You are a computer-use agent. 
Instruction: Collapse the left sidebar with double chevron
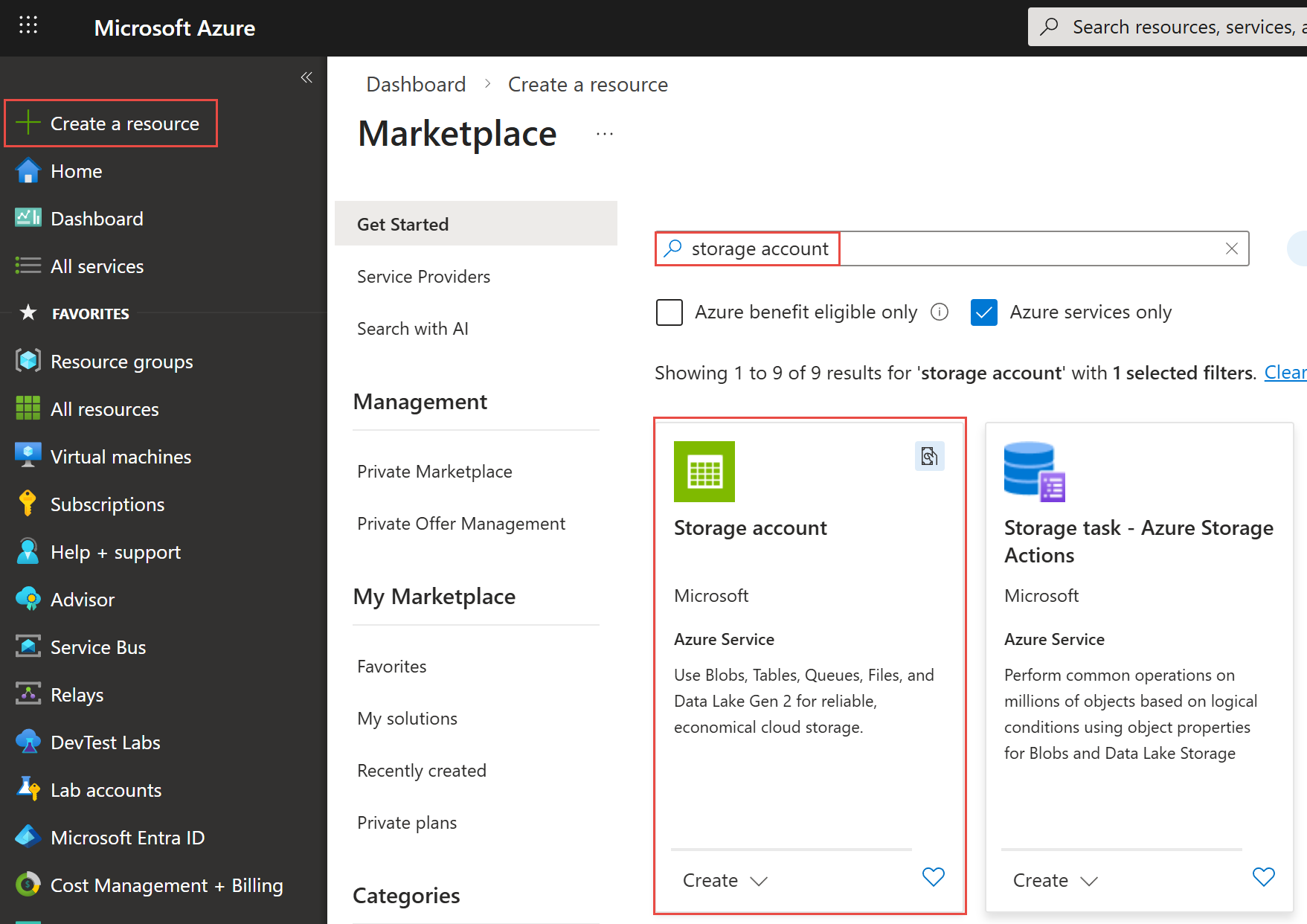coord(306,77)
